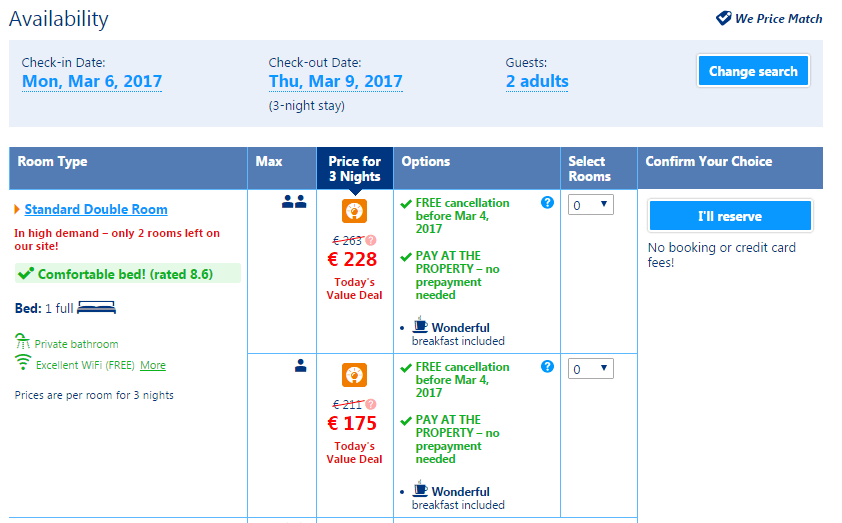Viewport: 842px width, 523px height.
Task: Click help icon beside second FREE cancellation
Action: pos(547,367)
